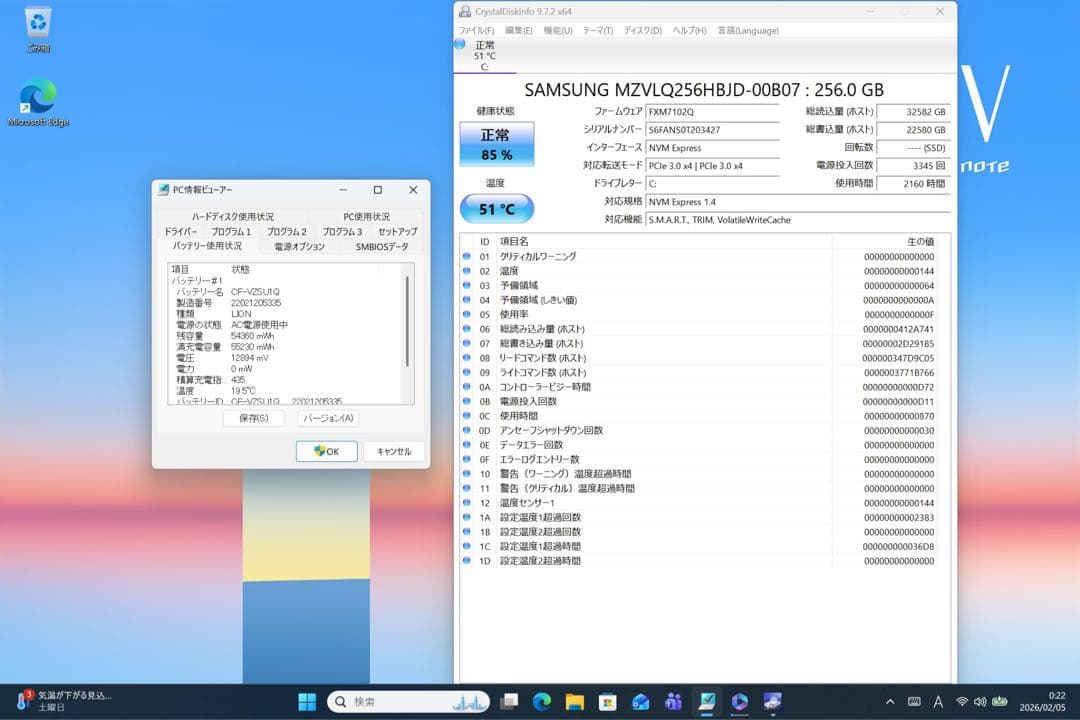
Task: Click the status indicator beside 使用率 row
Action: 465,314
